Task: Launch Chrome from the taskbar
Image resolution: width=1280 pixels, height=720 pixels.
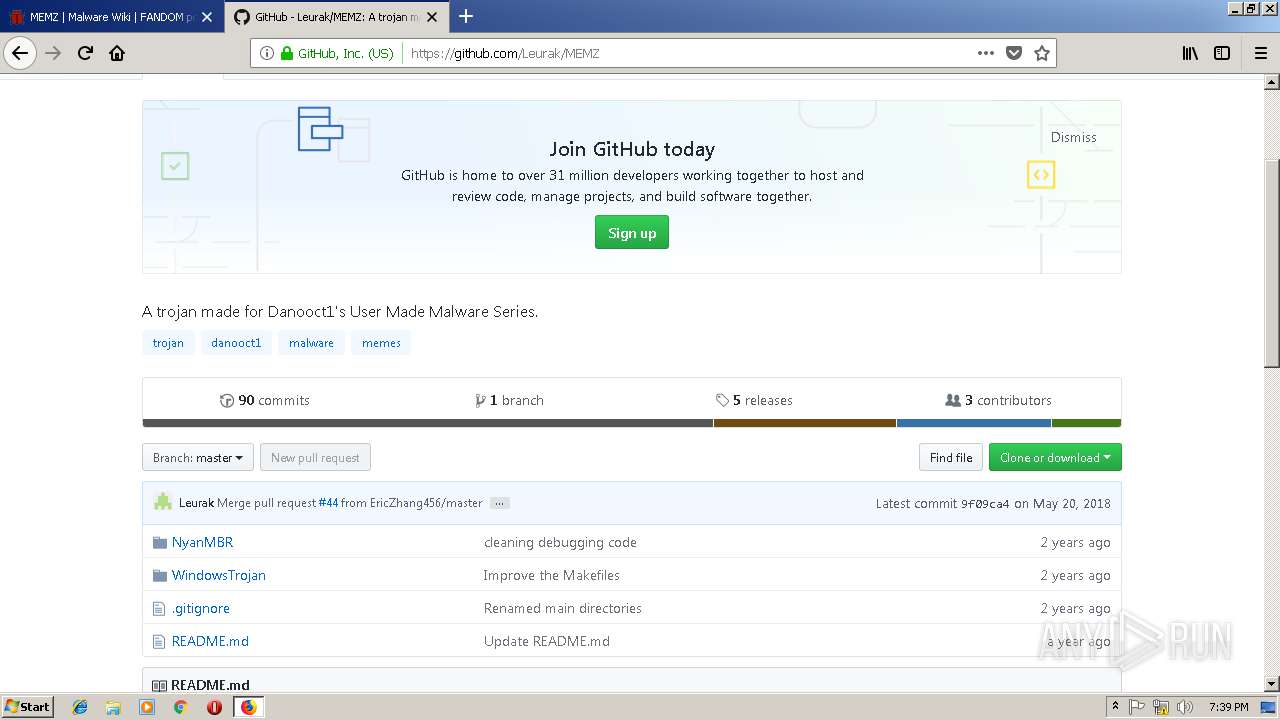Action: click(181, 707)
